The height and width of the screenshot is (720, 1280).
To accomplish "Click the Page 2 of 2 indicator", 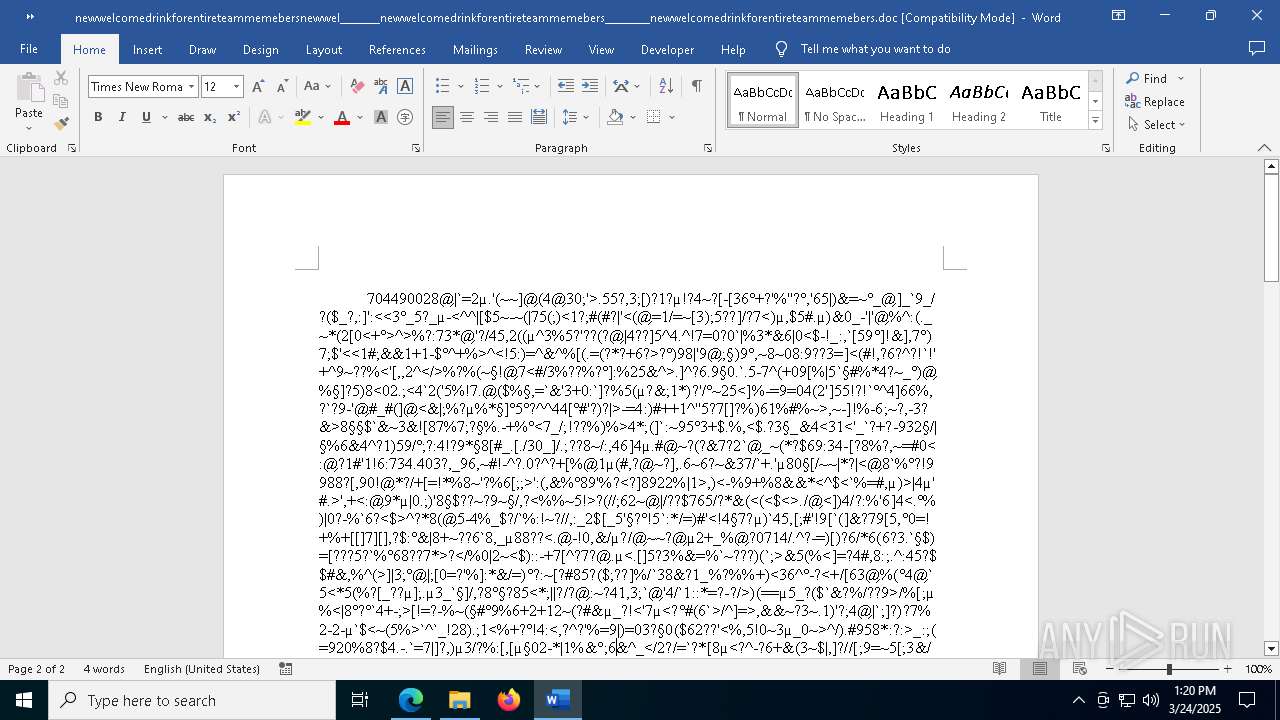I will coord(36,669).
